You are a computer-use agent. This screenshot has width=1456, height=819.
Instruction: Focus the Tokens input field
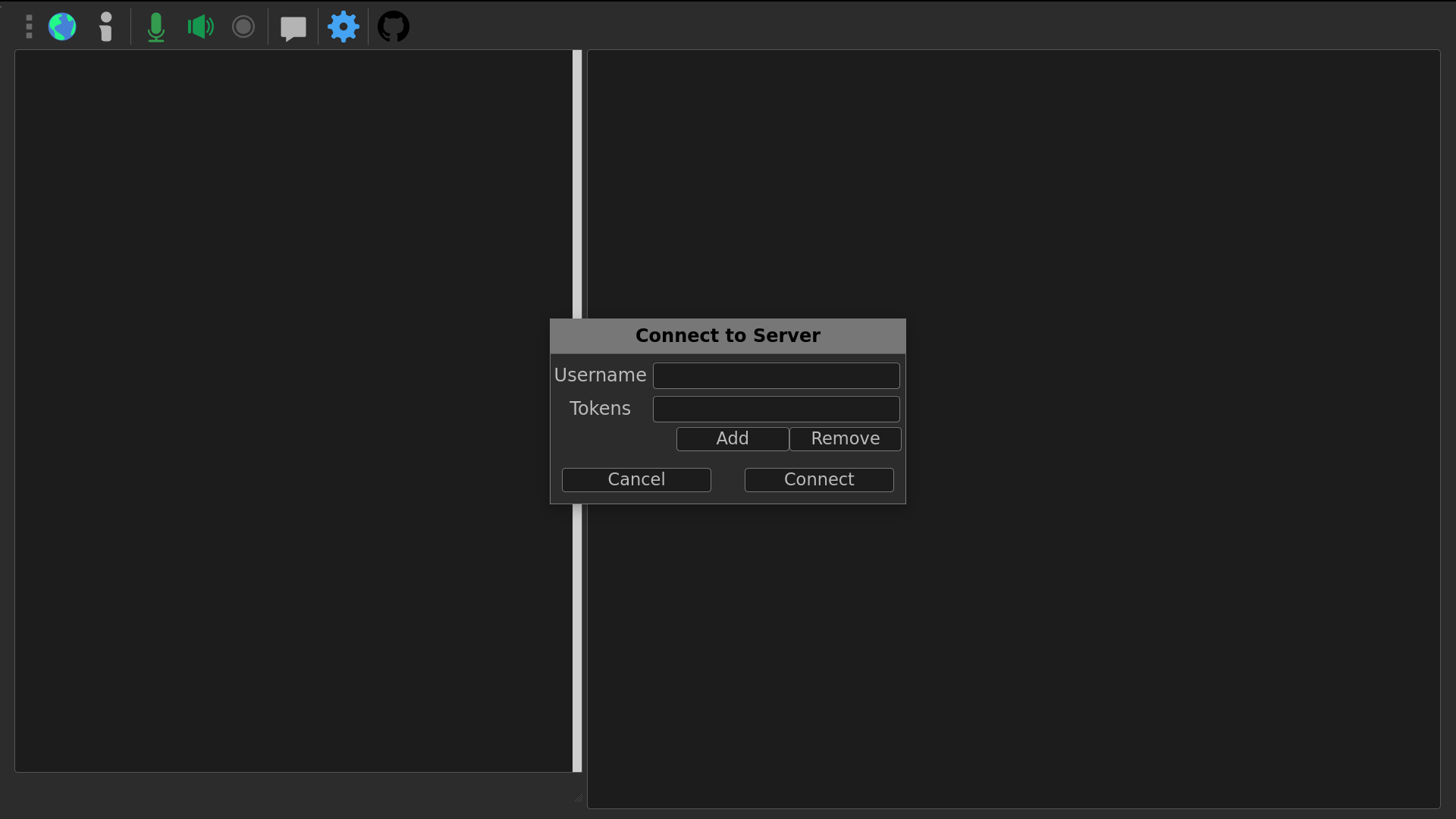pos(776,409)
